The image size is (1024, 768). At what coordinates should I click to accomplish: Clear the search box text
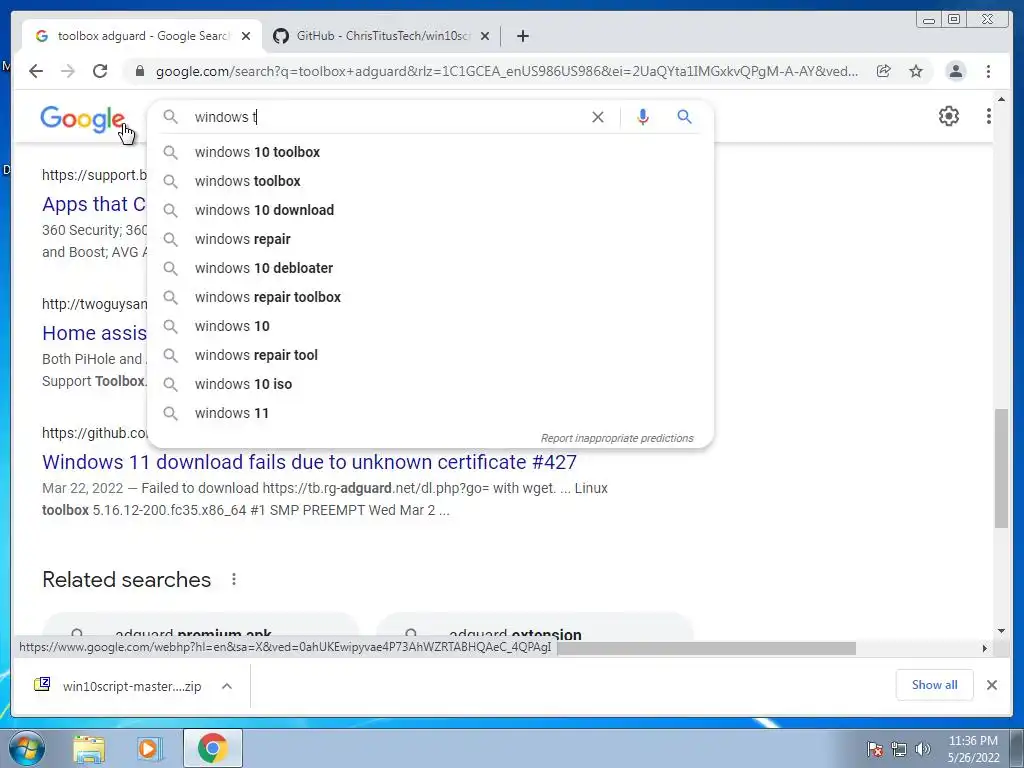(x=598, y=117)
